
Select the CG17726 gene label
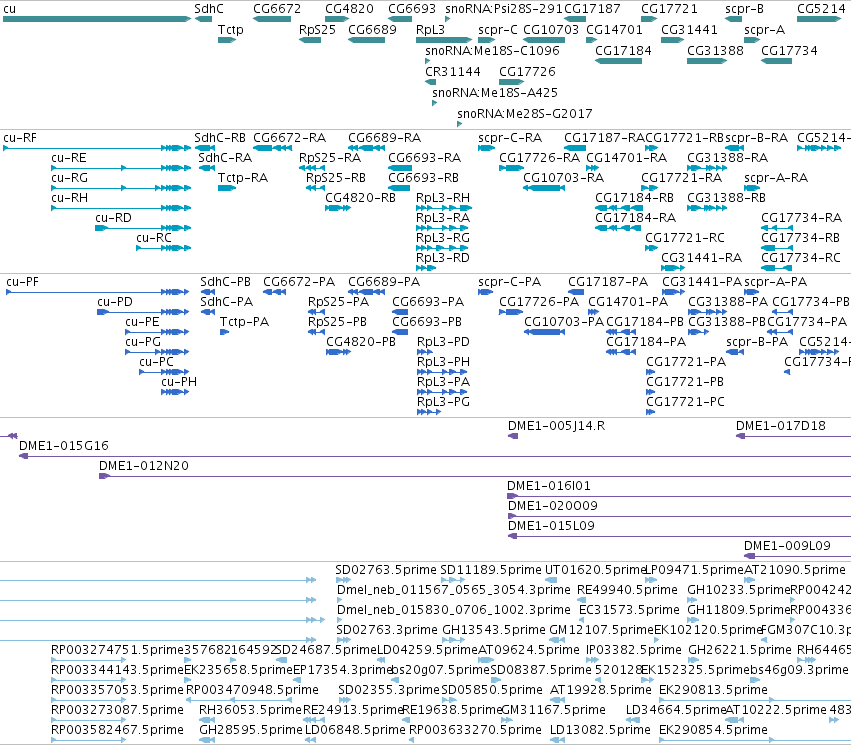(x=528, y=72)
